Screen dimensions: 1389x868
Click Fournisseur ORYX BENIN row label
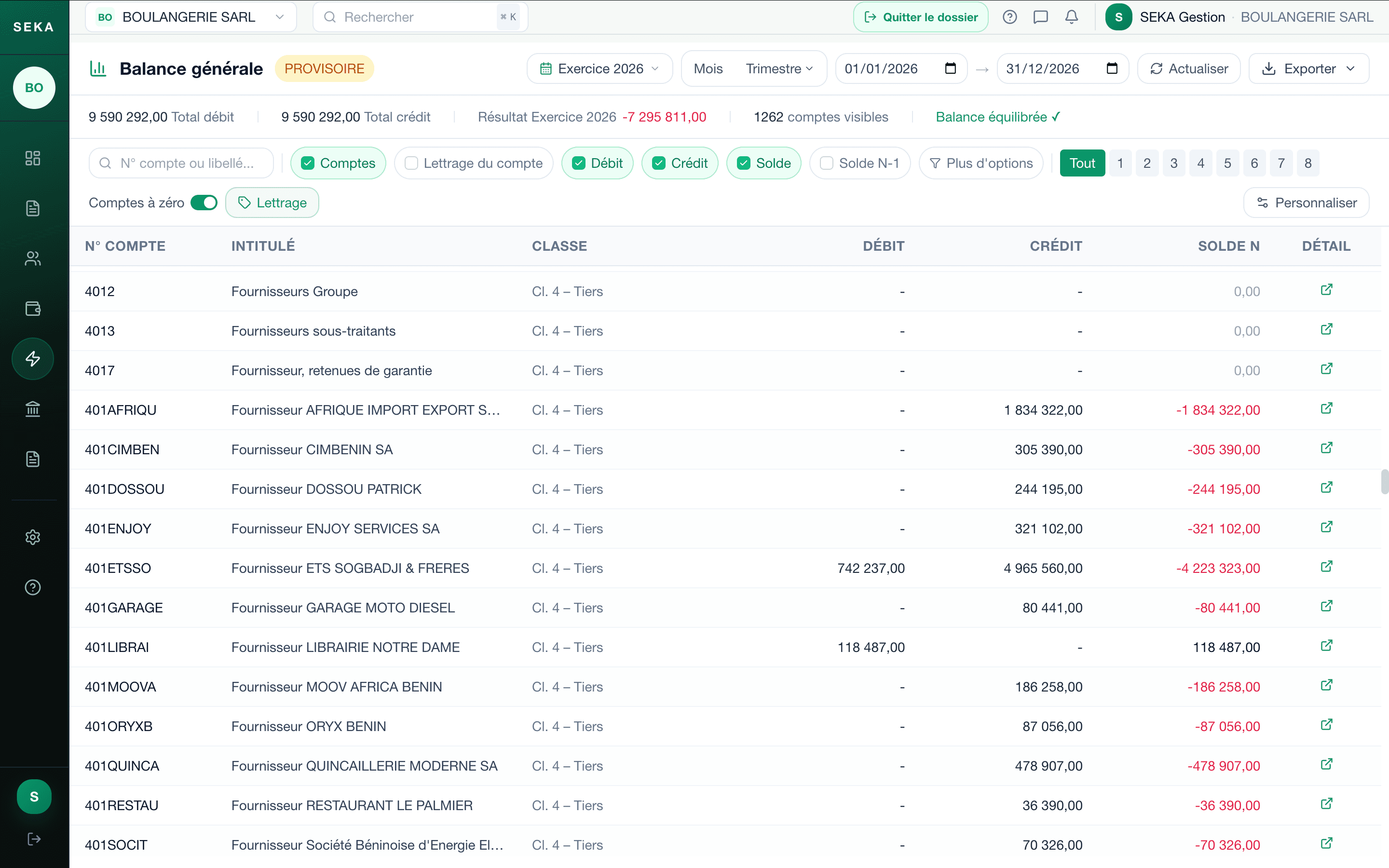coord(309,727)
